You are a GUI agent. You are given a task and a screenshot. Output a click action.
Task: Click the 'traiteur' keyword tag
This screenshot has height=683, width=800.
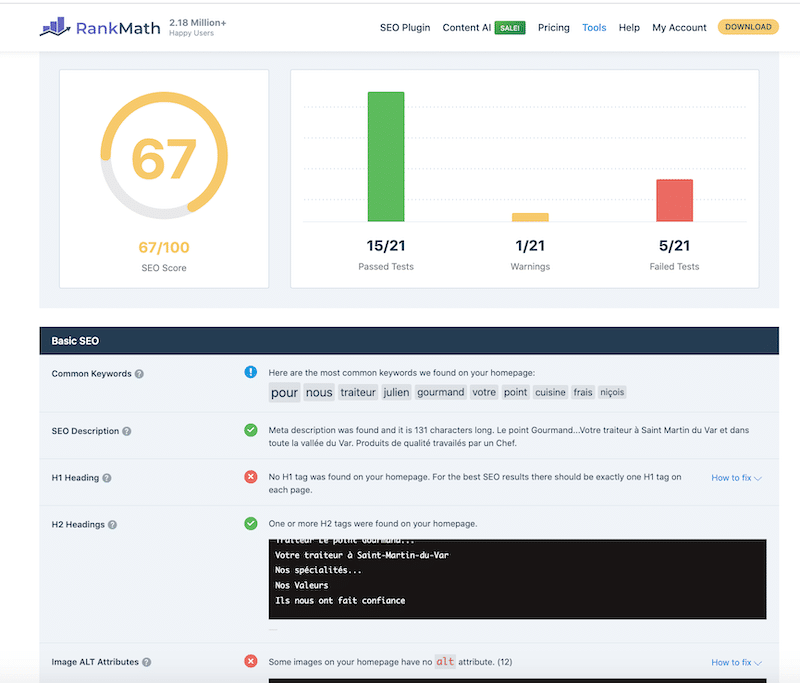pyautogui.click(x=358, y=393)
